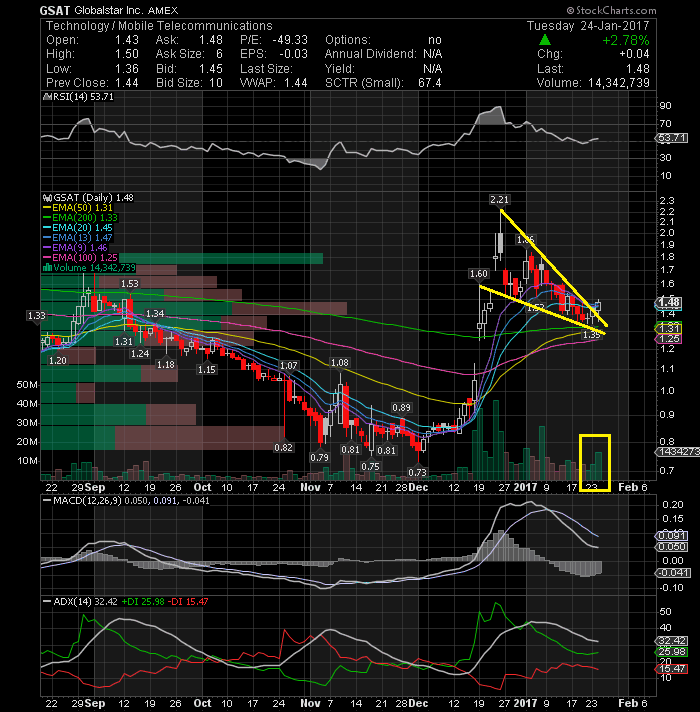Click the 0.79 November low price label
Viewport: 700px width, 712px height.
[x=319, y=457]
